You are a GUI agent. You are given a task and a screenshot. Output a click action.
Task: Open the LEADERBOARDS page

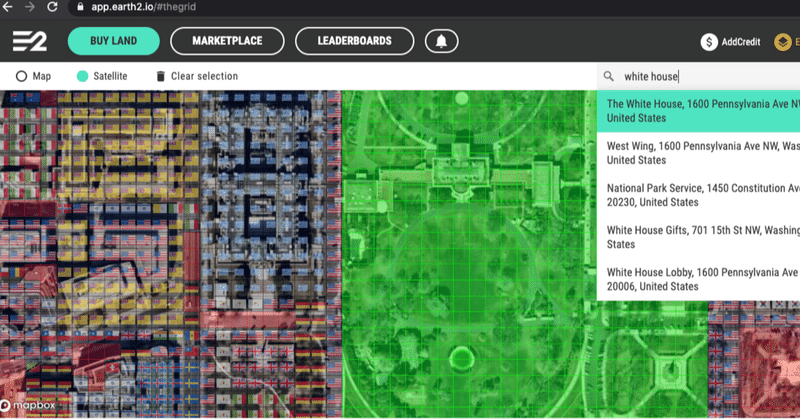pos(355,41)
